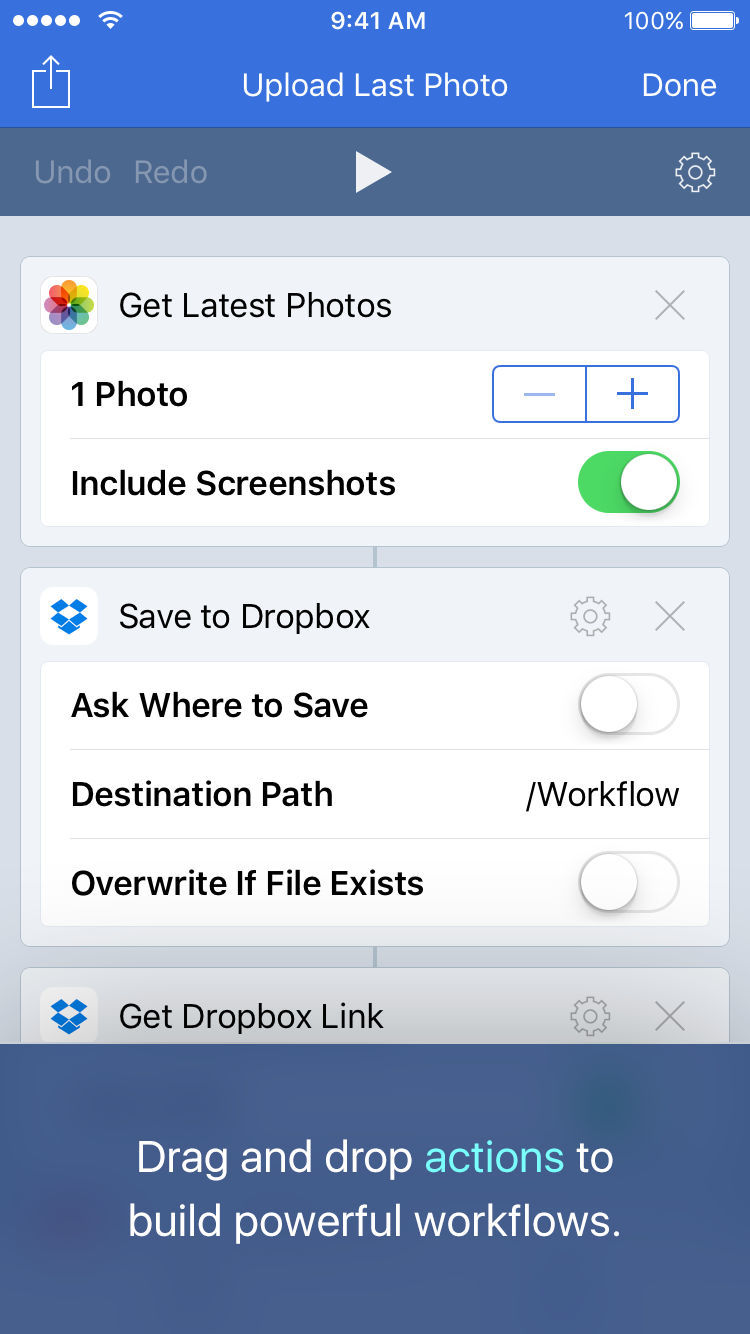The width and height of the screenshot is (750, 1334).
Task: Tap Done to finish editing
Action: tap(679, 85)
